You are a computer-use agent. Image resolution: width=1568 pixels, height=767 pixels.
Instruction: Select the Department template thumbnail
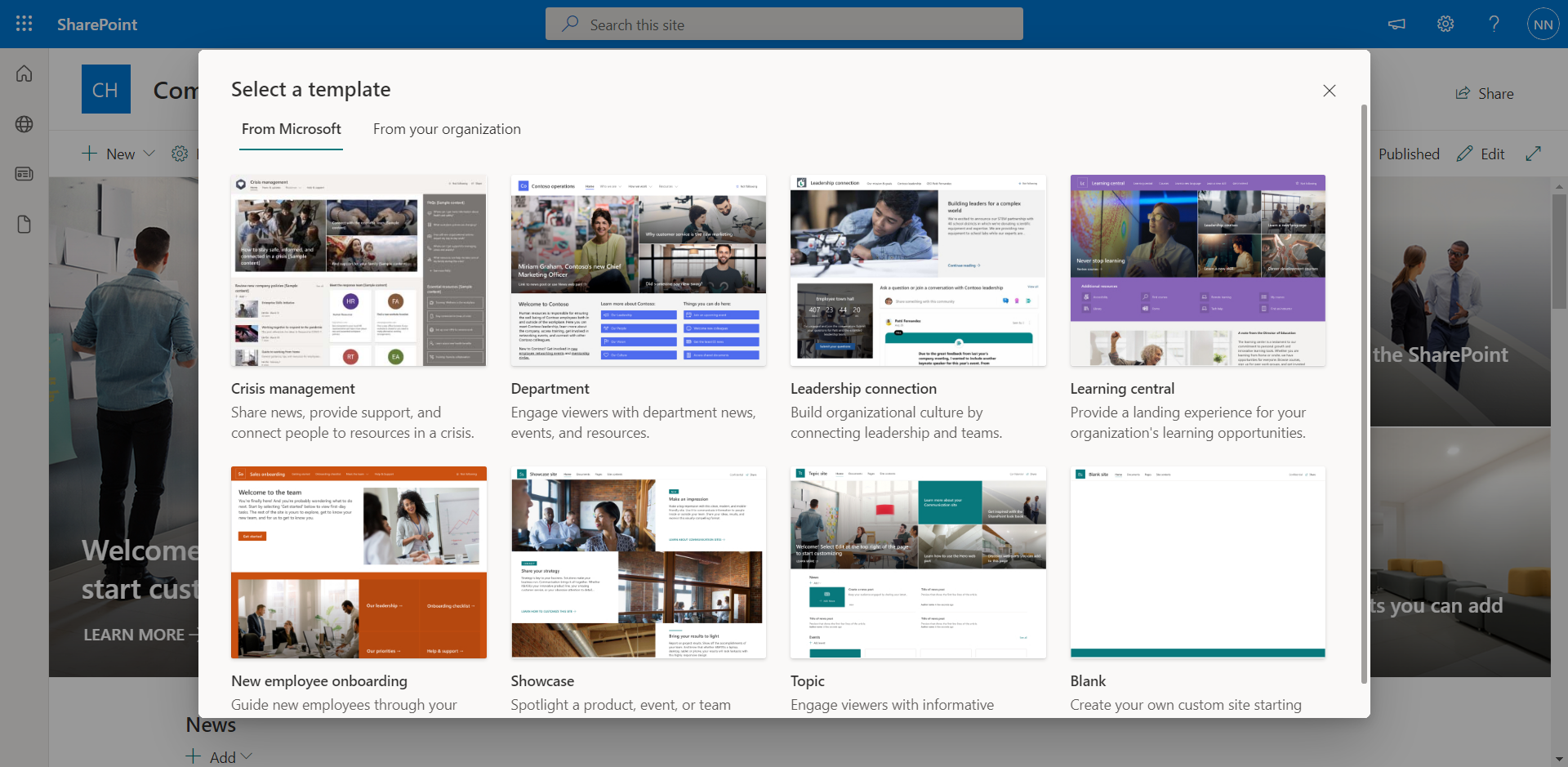click(639, 270)
